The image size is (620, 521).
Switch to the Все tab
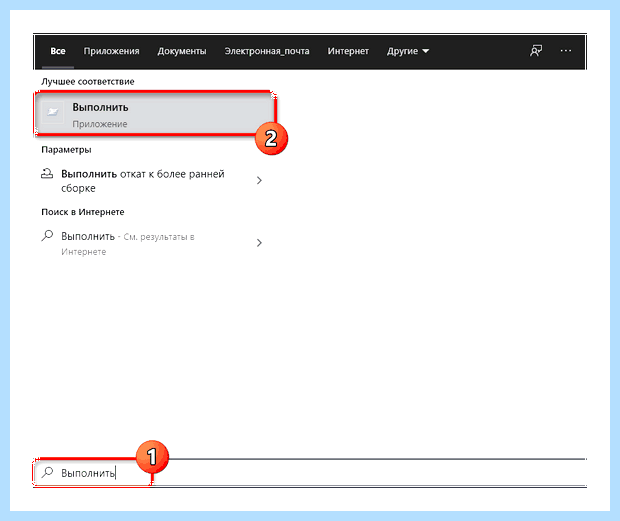click(x=58, y=51)
